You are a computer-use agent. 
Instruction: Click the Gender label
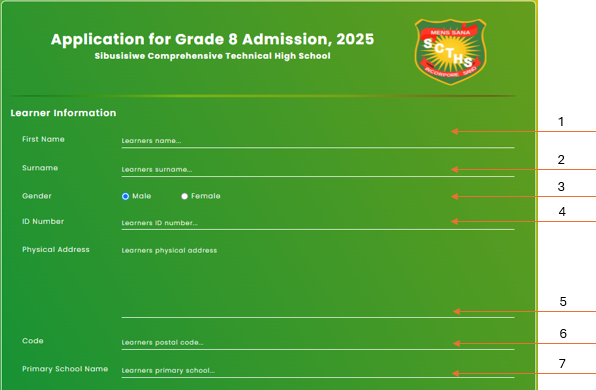coord(37,196)
